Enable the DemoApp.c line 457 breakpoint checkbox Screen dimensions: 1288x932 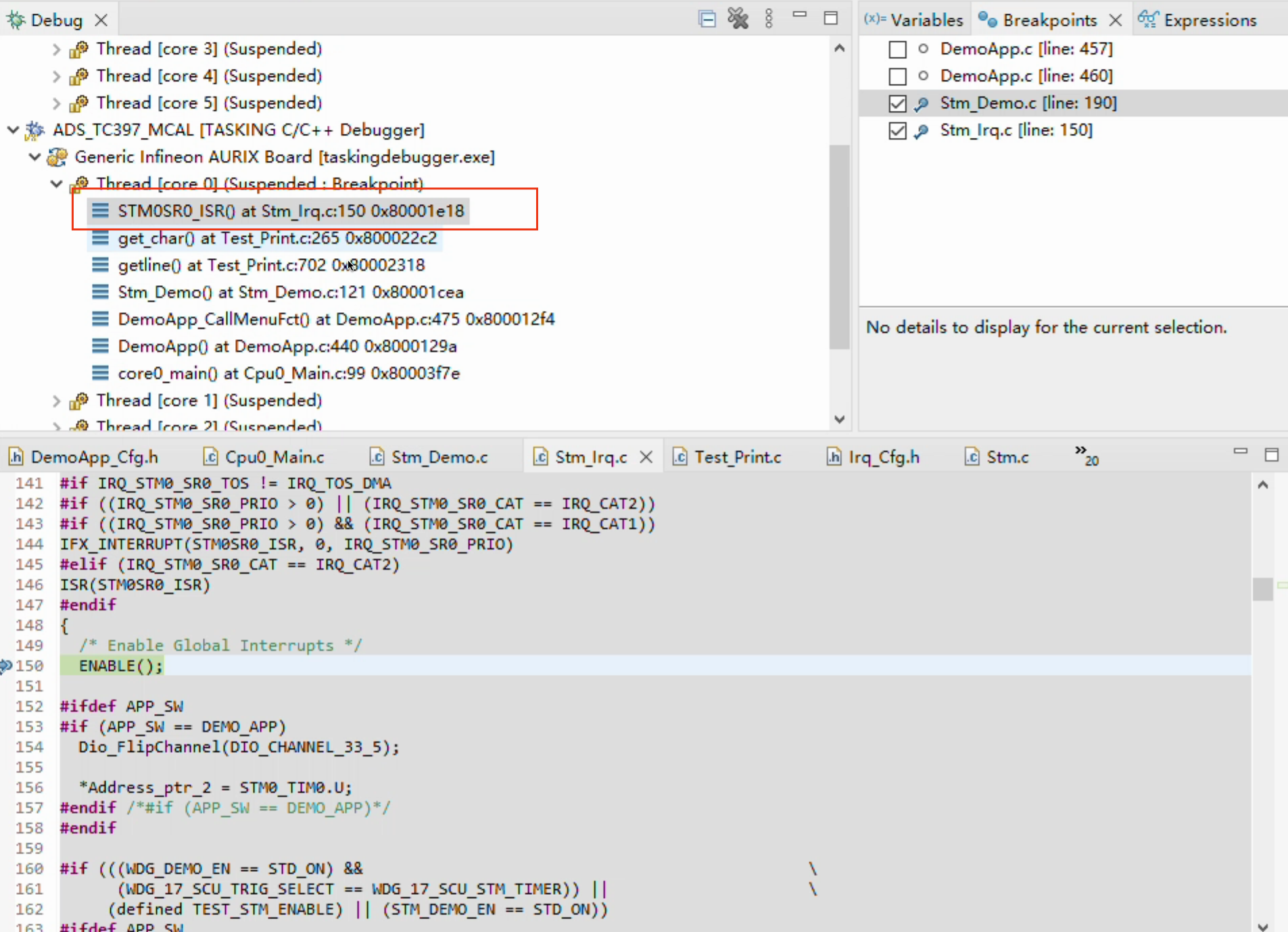897,49
